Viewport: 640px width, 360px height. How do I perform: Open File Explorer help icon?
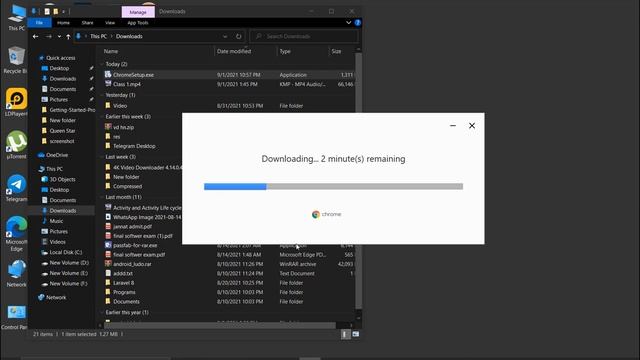(358, 23)
